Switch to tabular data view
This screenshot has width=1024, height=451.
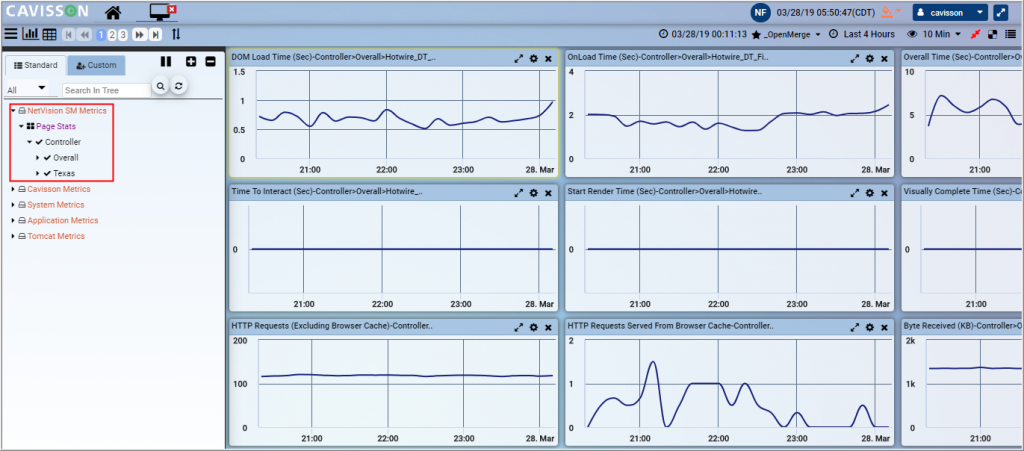pos(49,35)
